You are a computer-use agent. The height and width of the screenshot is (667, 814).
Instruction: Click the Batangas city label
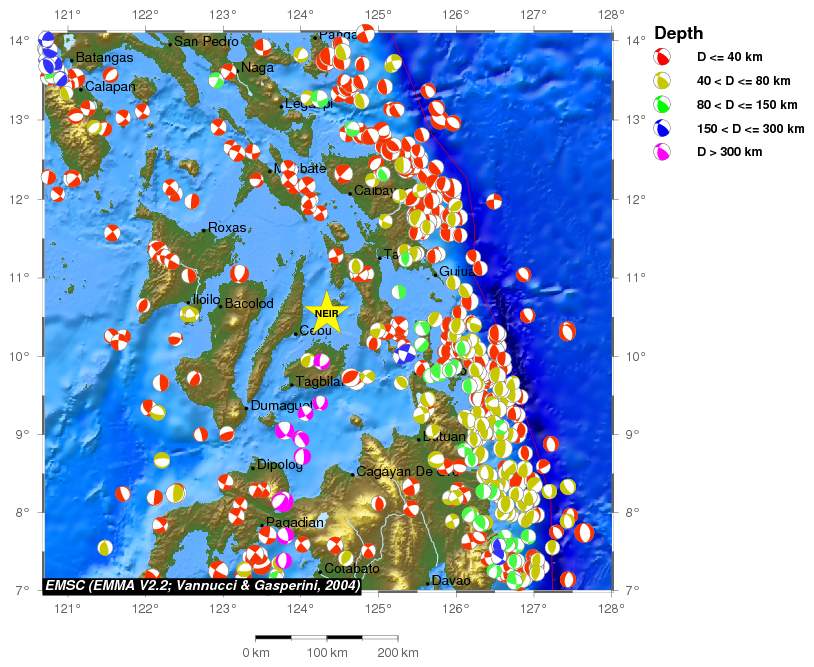coord(103,58)
